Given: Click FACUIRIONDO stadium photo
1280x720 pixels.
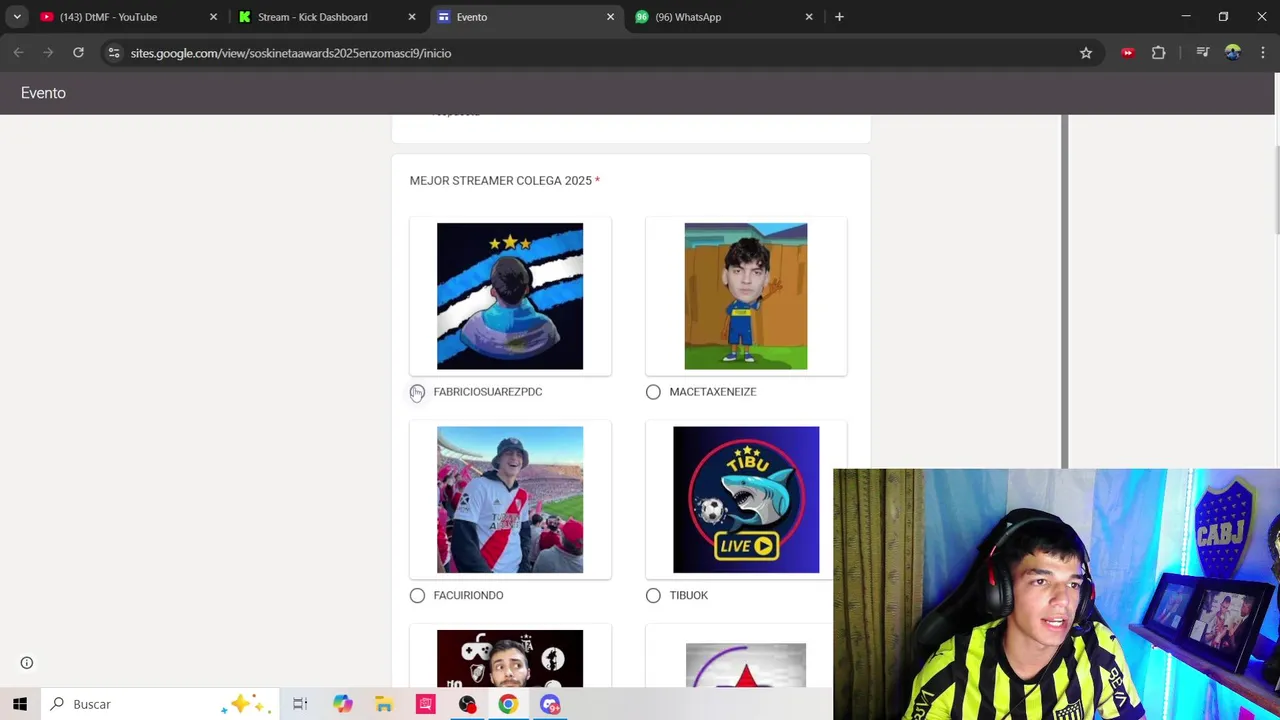Looking at the screenshot, I should pos(510,500).
